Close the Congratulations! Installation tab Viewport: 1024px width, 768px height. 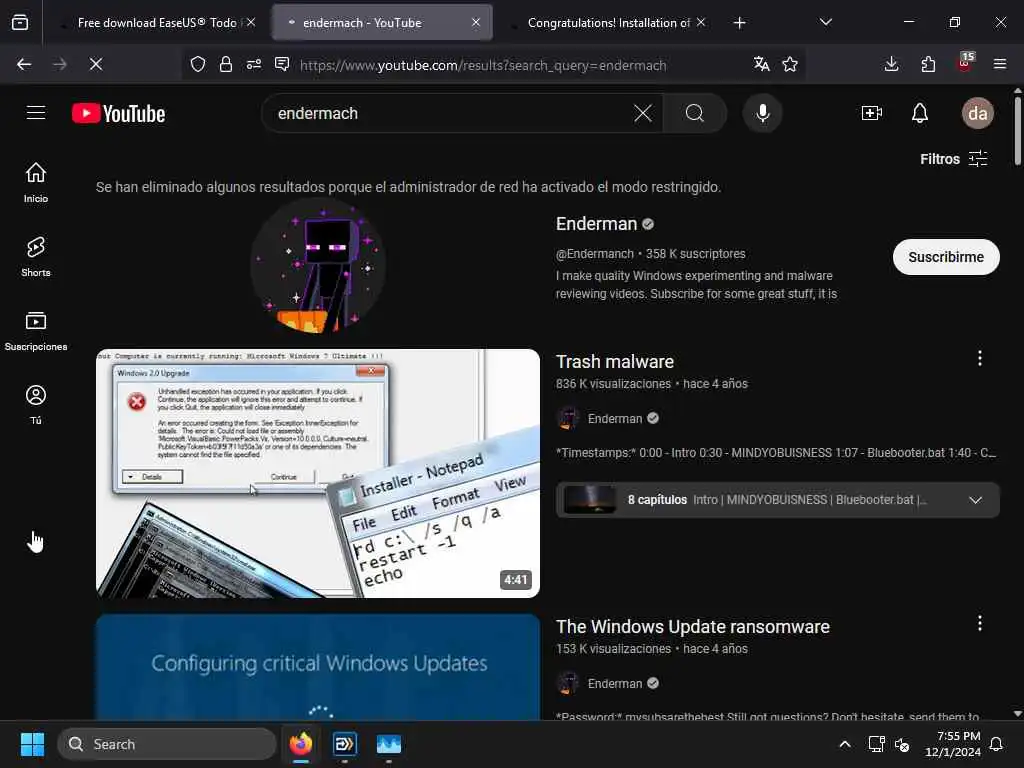pos(701,22)
